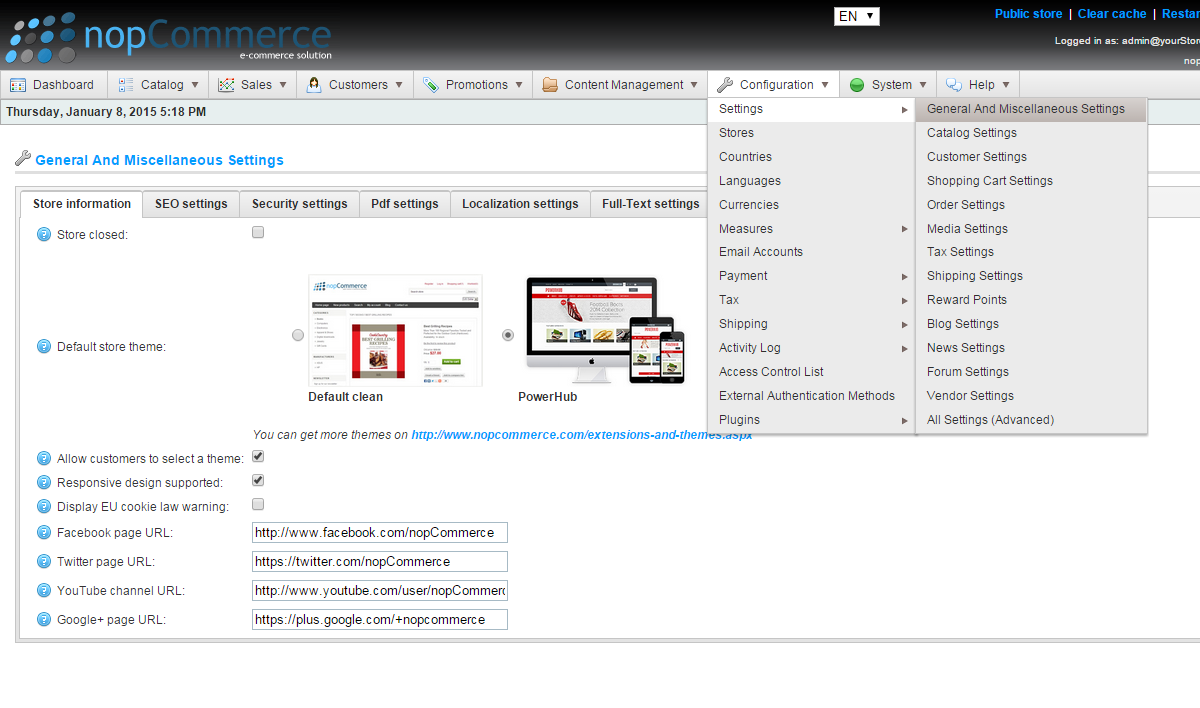This screenshot has height=708, width=1200.
Task: Click the Customers person icon
Action: pyautogui.click(x=314, y=85)
